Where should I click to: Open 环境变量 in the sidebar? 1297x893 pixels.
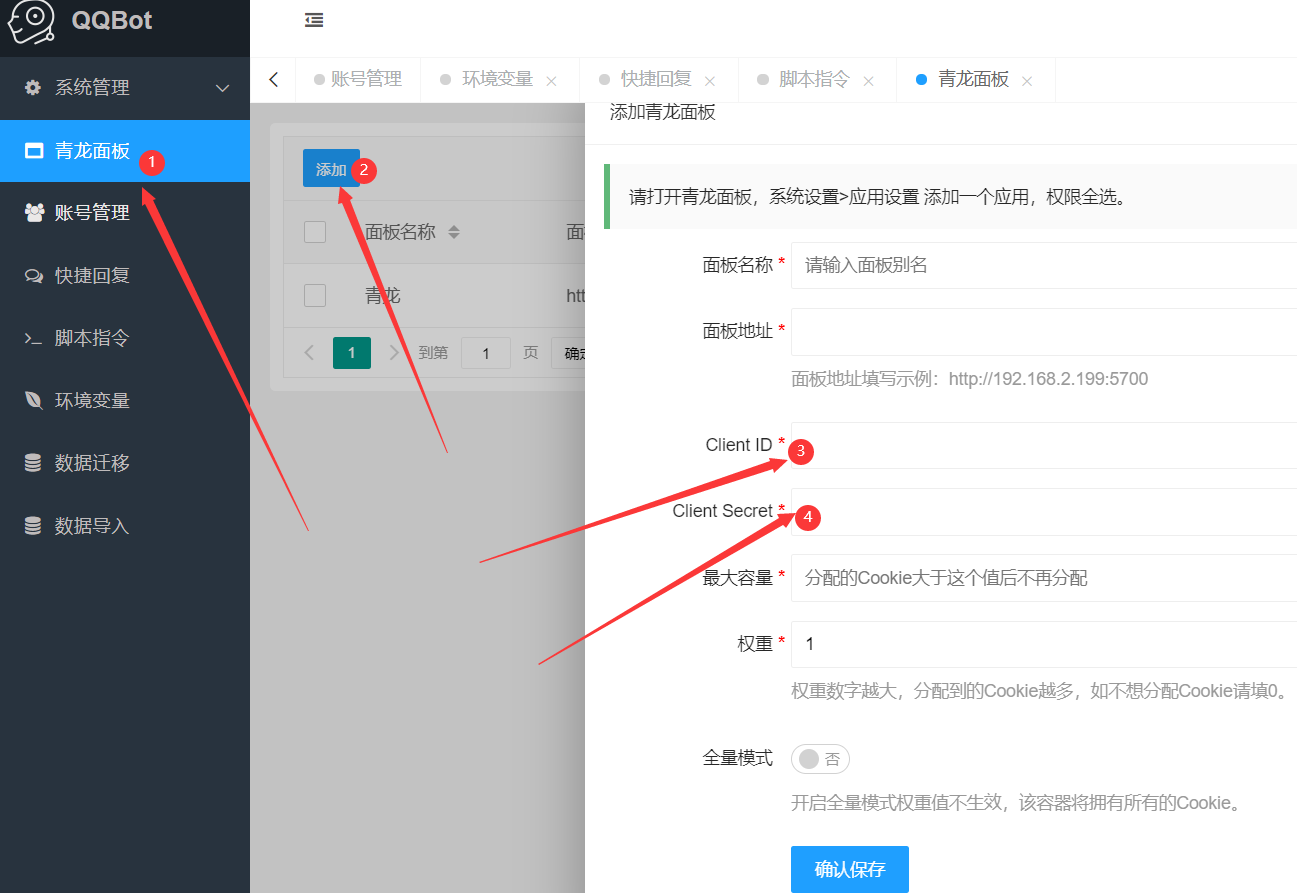125,401
